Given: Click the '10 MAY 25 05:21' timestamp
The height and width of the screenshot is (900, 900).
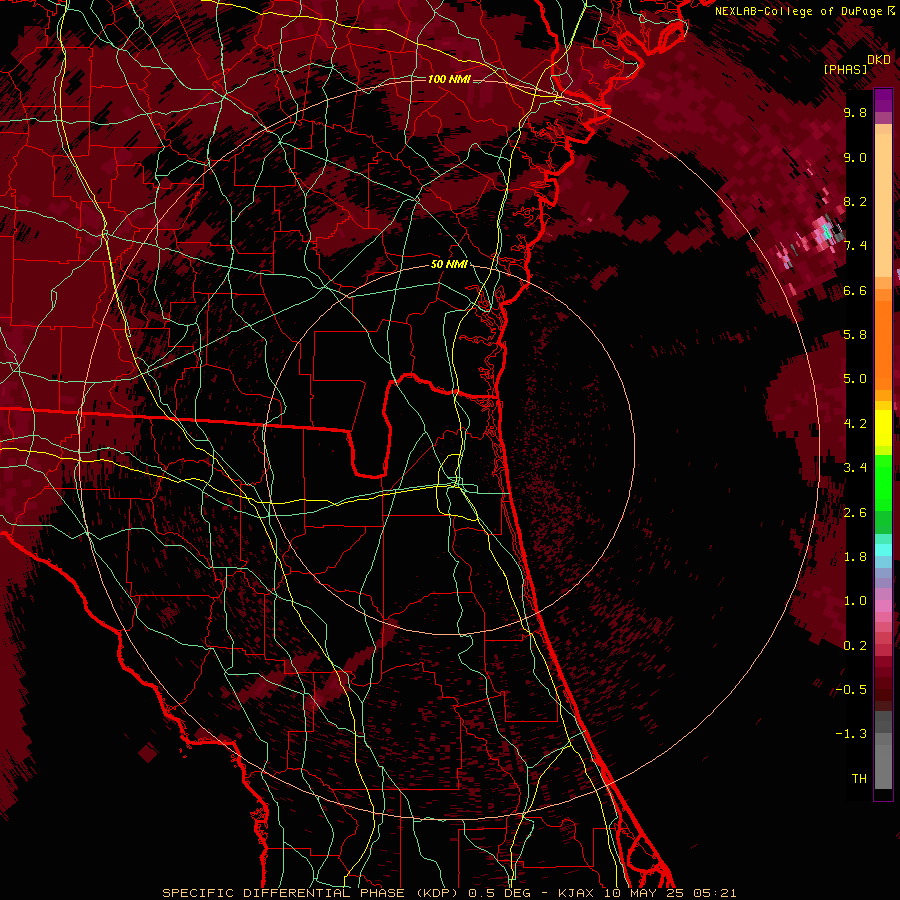Looking at the screenshot, I should coord(669,893).
